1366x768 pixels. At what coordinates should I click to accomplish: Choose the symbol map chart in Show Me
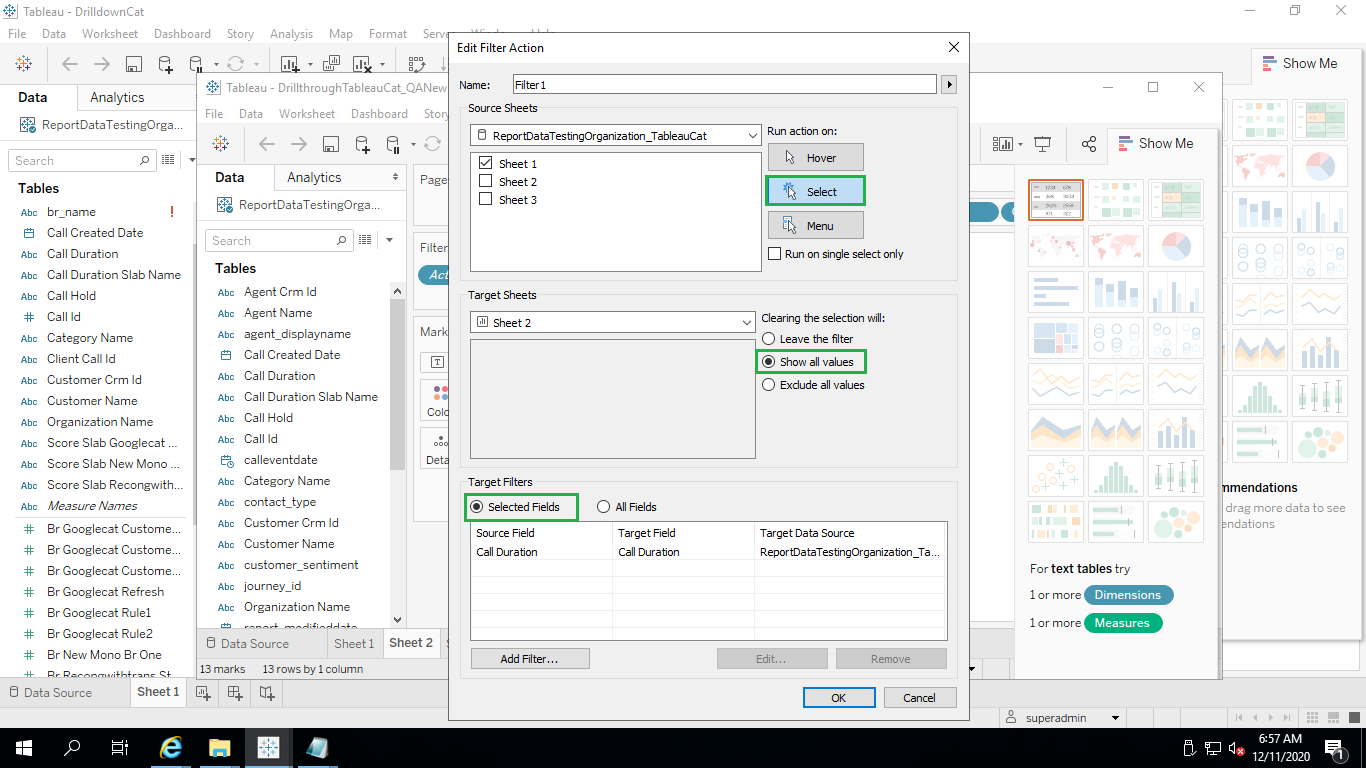1056,247
